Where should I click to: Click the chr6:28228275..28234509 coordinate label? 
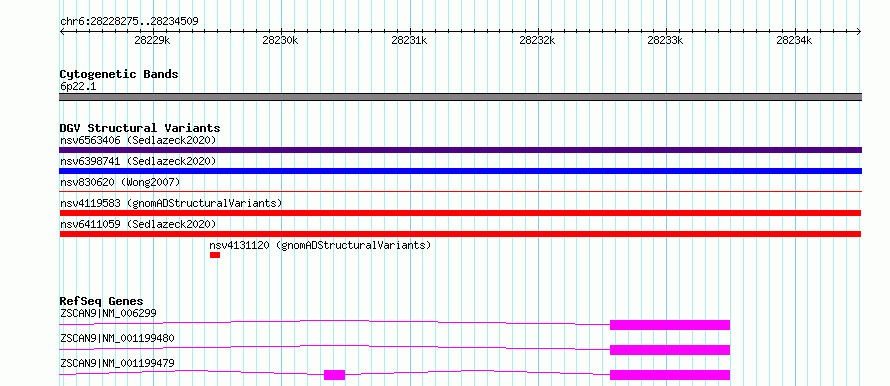[x=129, y=22]
